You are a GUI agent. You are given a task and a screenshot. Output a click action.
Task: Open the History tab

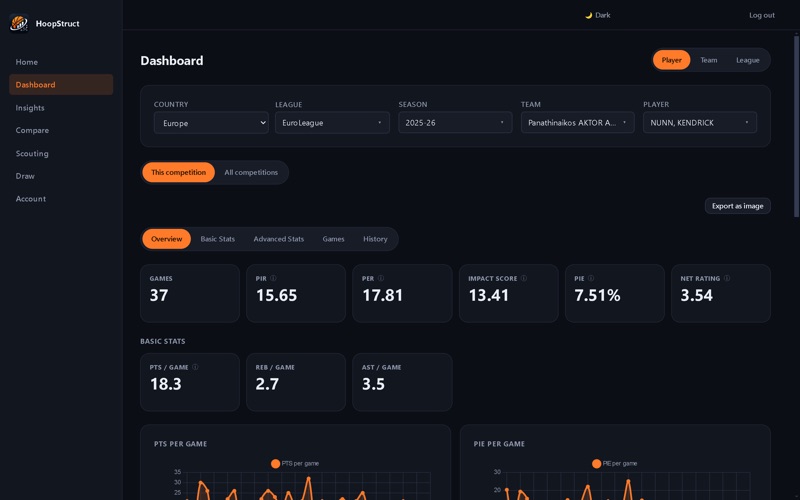tap(375, 239)
